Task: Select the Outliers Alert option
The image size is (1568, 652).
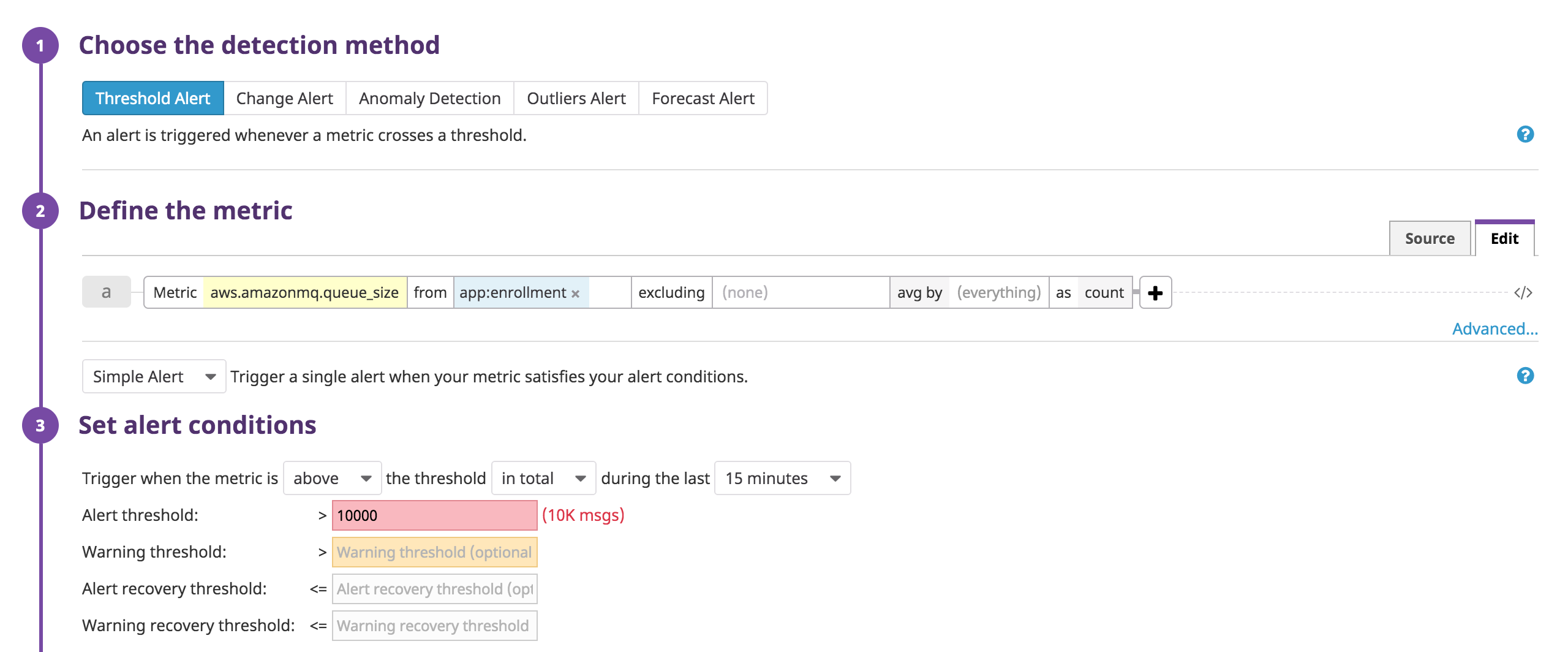Action: [x=575, y=97]
